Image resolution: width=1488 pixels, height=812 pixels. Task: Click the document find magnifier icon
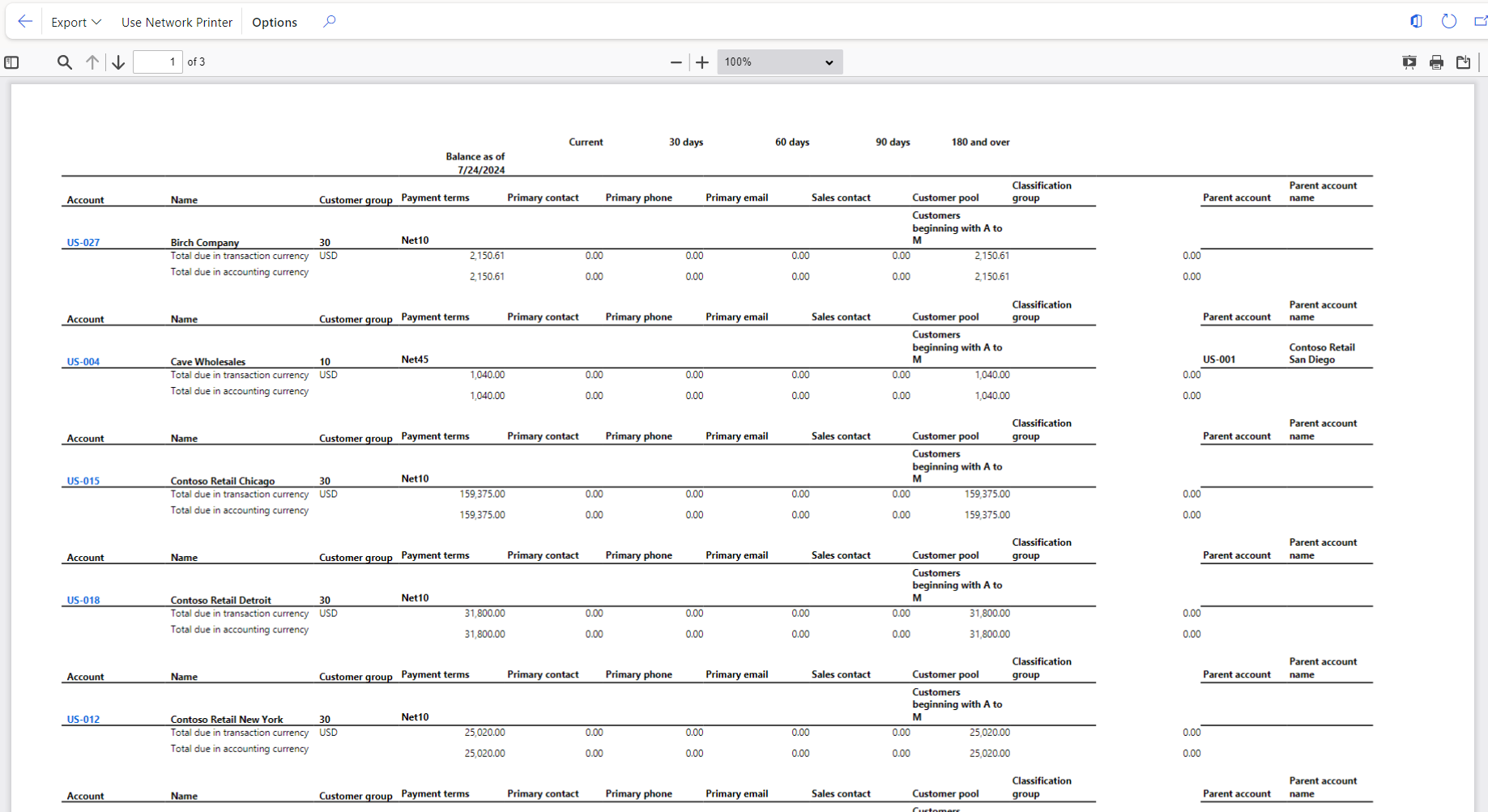click(x=64, y=62)
